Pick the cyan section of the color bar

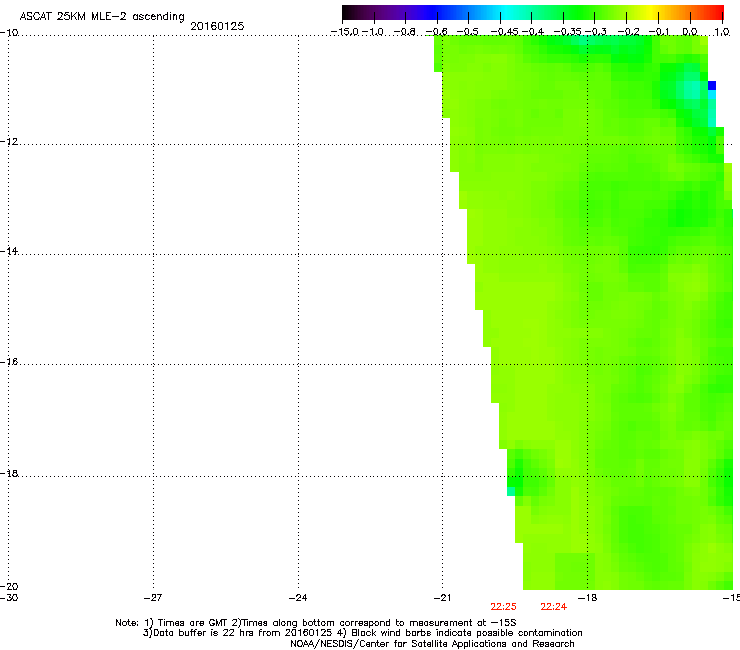point(507,13)
